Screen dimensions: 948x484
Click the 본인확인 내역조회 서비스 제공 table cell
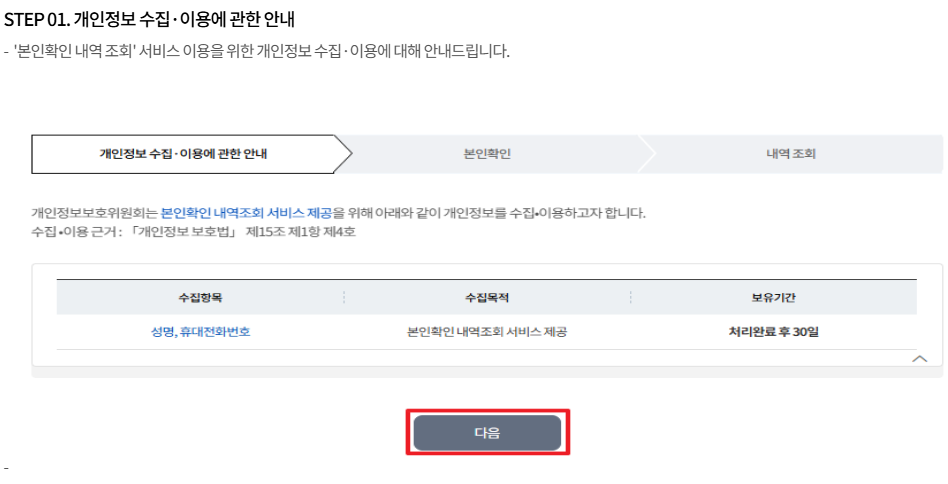coord(487,331)
